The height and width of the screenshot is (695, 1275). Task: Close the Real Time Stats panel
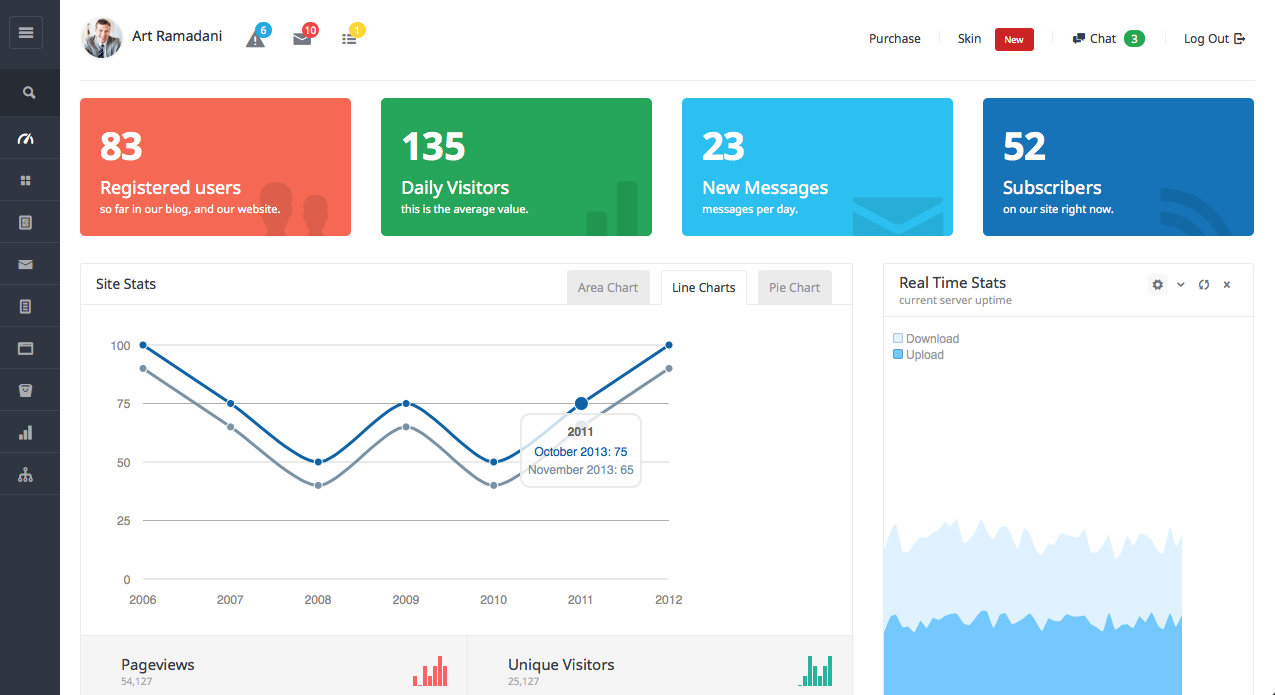pyautogui.click(x=1227, y=285)
